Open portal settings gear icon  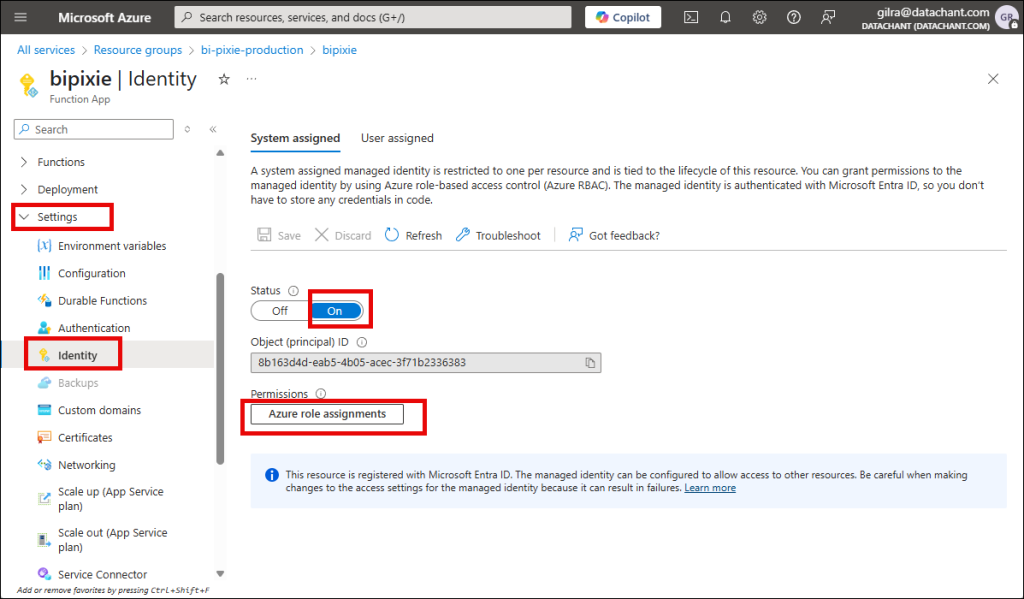coord(759,17)
